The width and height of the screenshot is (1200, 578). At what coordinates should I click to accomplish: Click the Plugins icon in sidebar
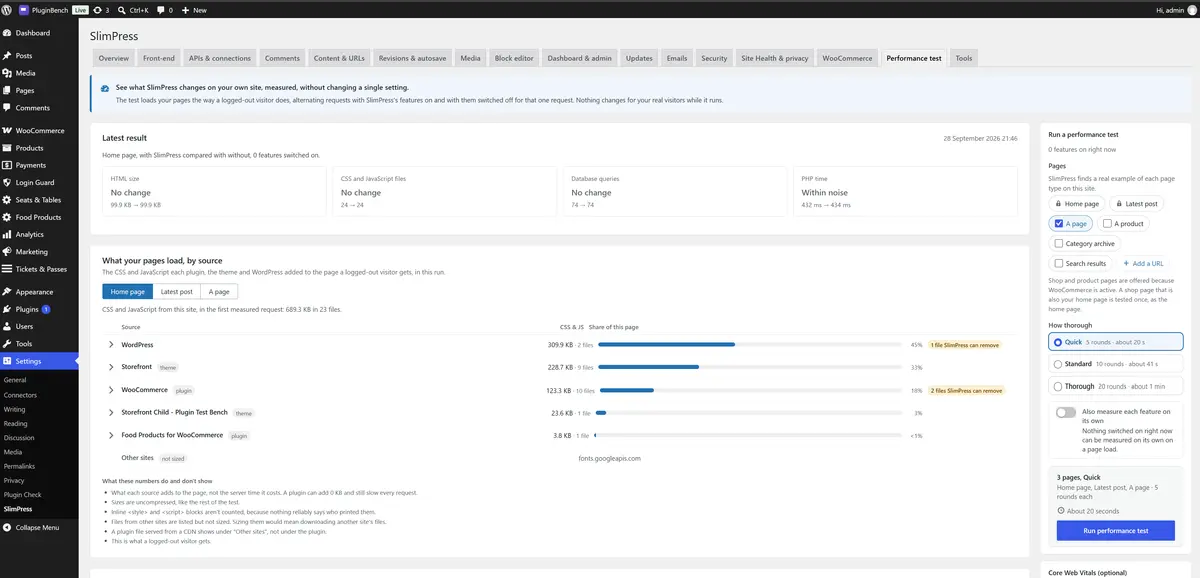click(7, 309)
